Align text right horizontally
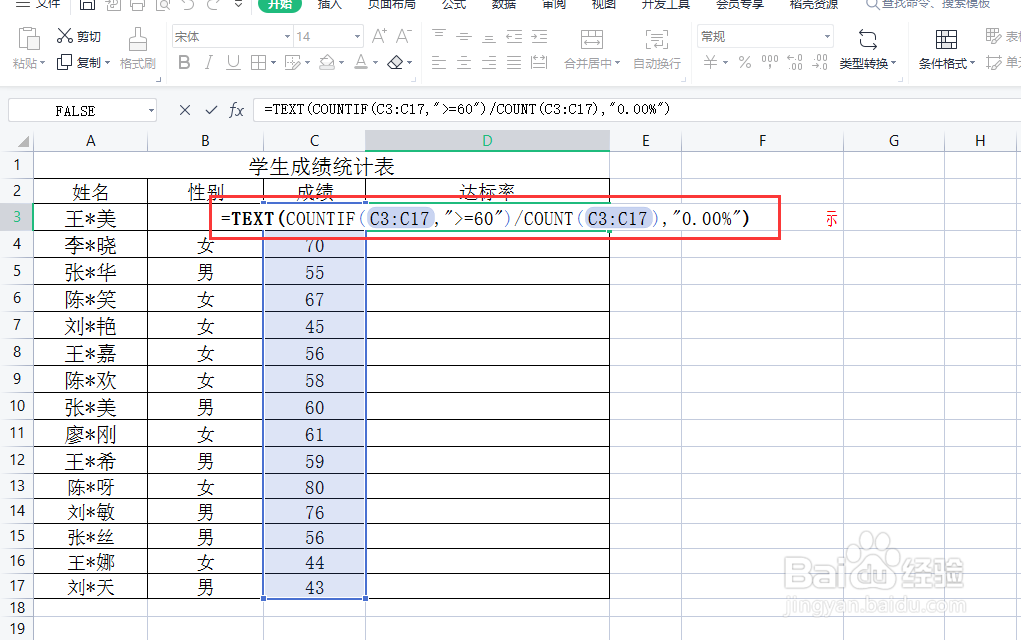The height and width of the screenshot is (640, 1021). pos(489,63)
